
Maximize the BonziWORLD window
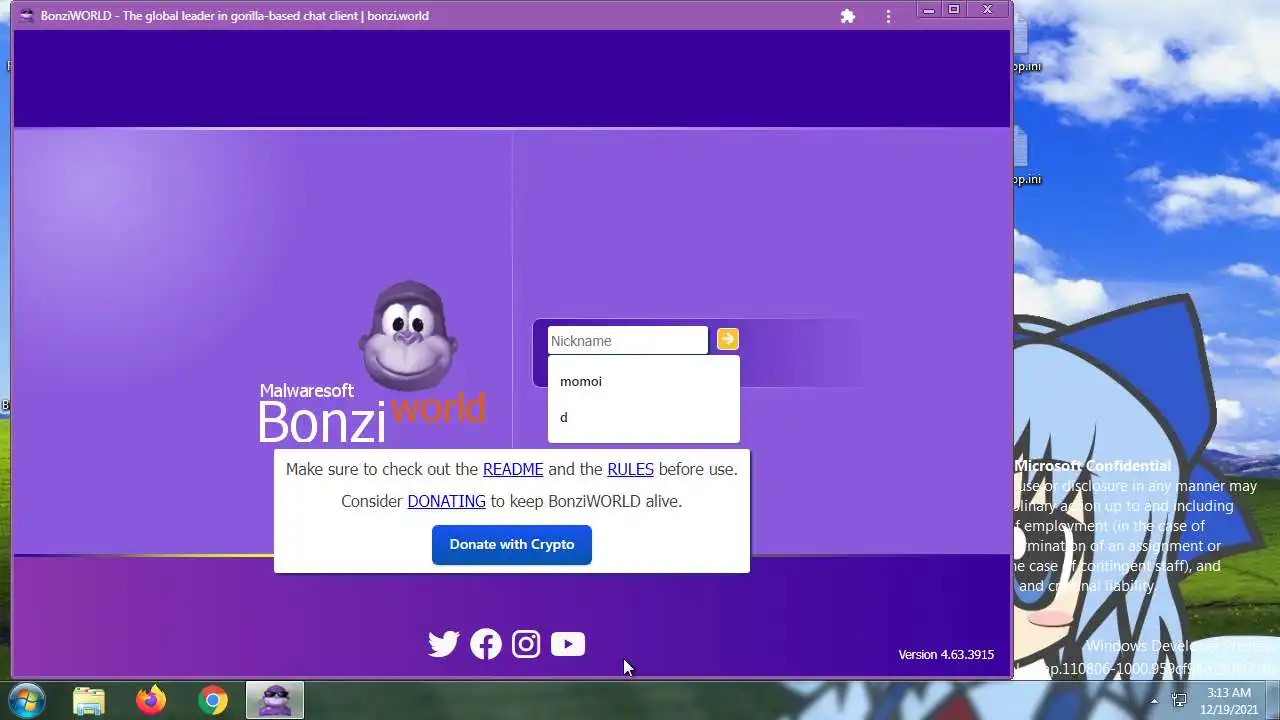pos(954,10)
